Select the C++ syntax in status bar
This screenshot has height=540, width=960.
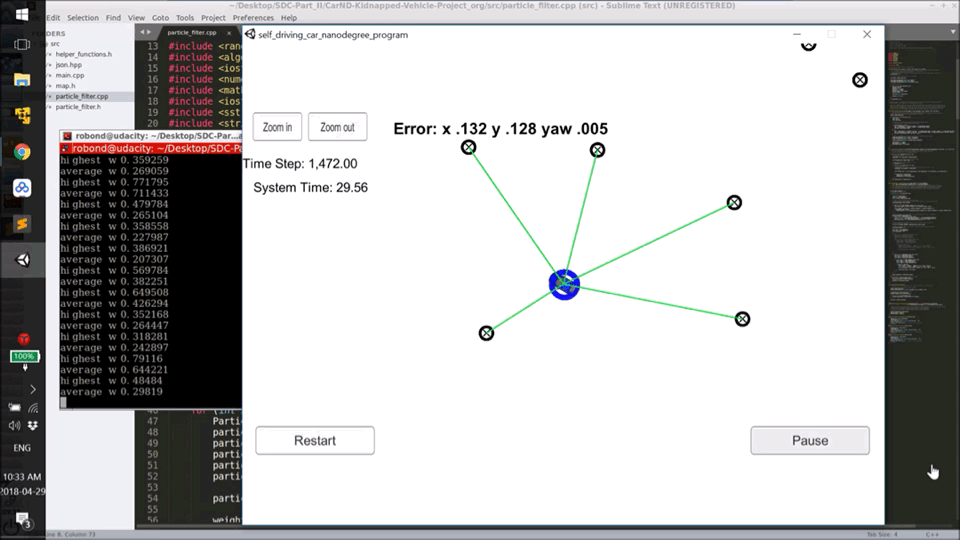click(x=932, y=534)
